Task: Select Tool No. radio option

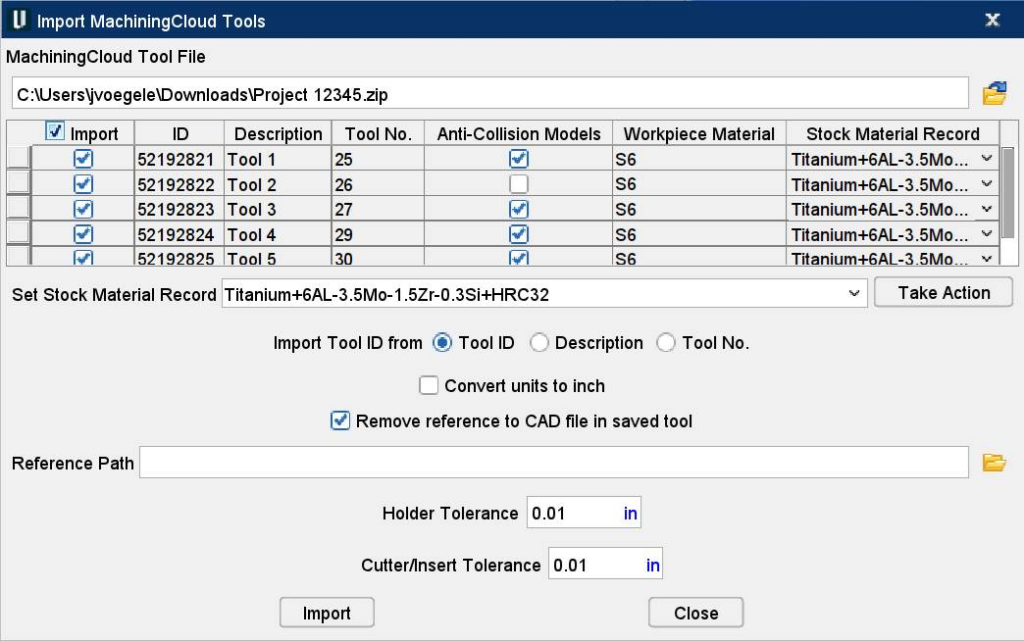Action: 665,343
